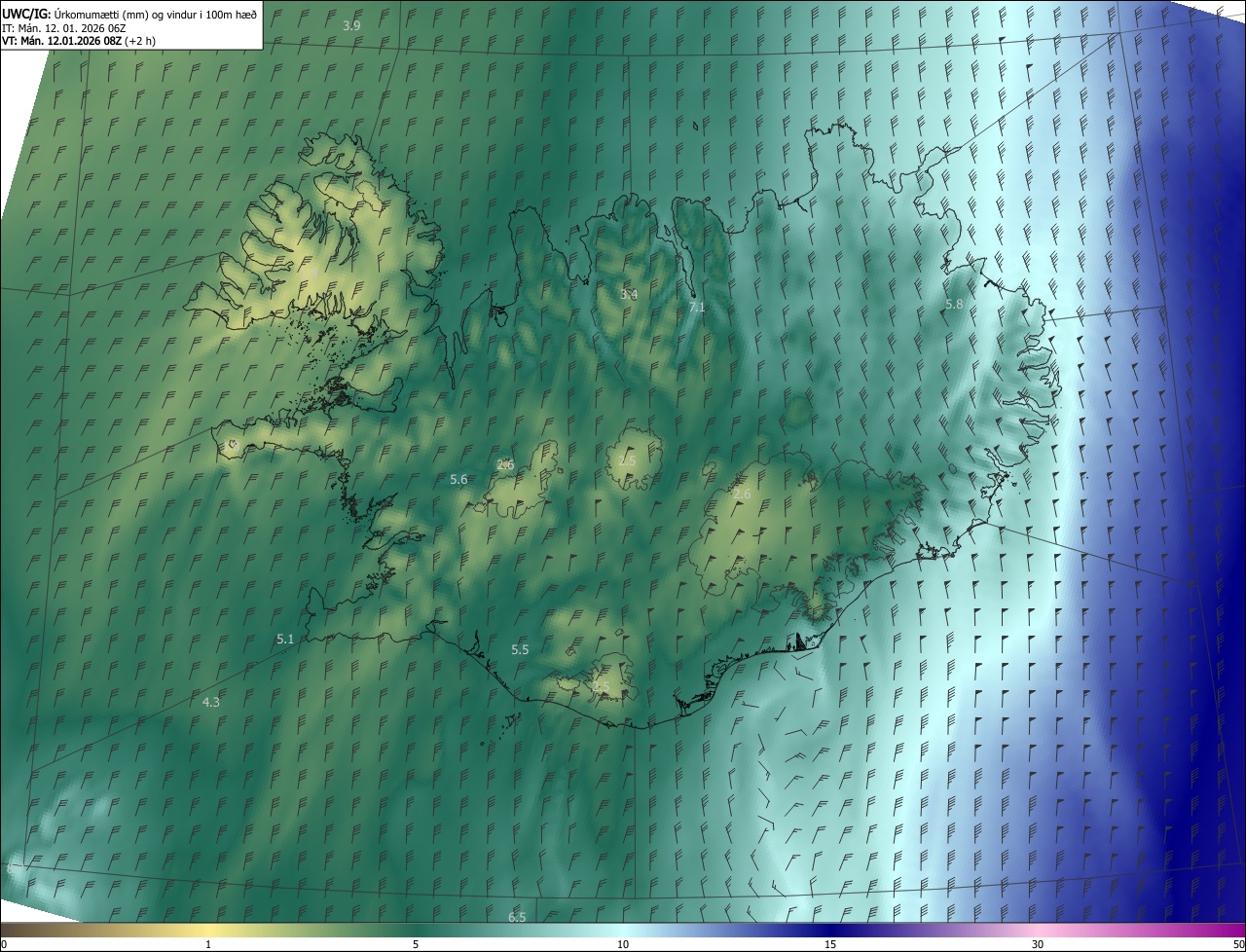Click the initial time line 'IT: Mán. 12. 01. 2026 06Z'
Screen dimensions: 1246x952
click(66, 27)
